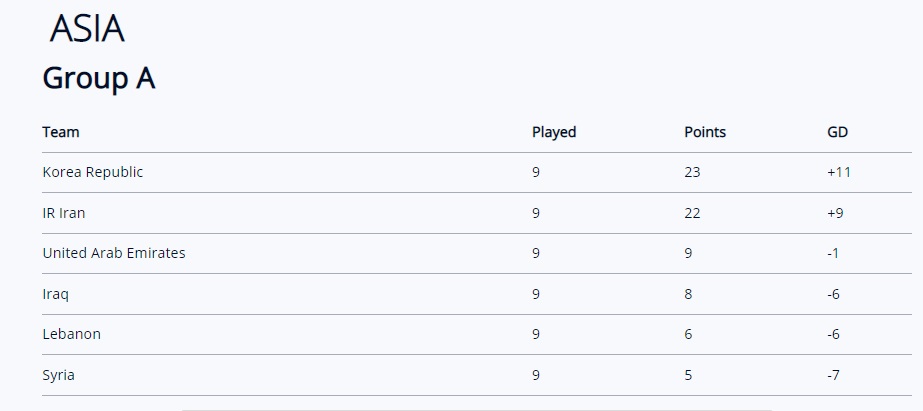This screenshot has height=411, width=923.
Task: Open the Iraq team row
Action: pos(477,294)
